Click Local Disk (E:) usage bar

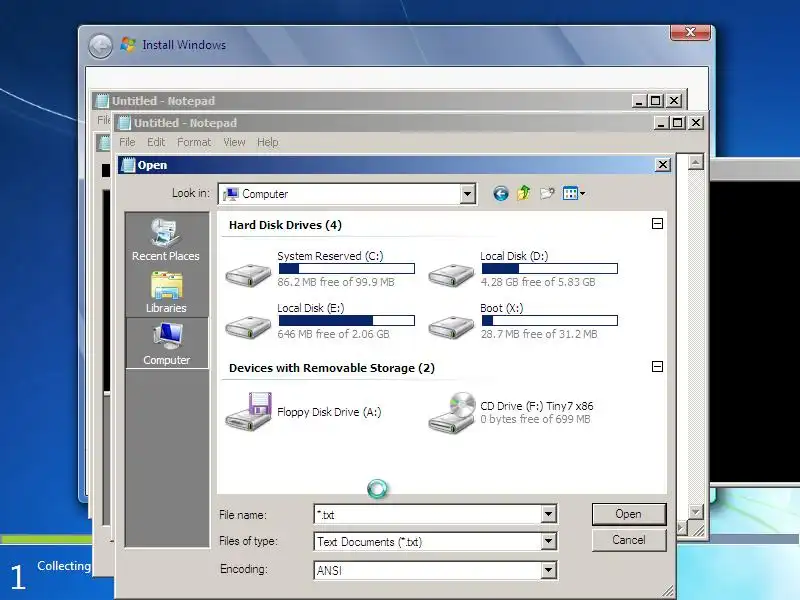(346, 320)
